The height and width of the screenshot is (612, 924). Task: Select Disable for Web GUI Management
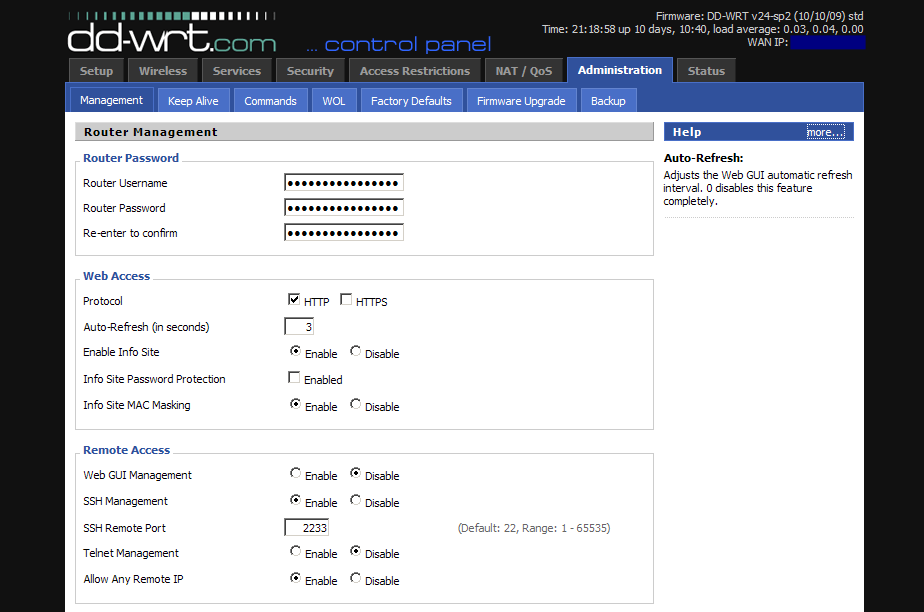(x=355, y=473)
